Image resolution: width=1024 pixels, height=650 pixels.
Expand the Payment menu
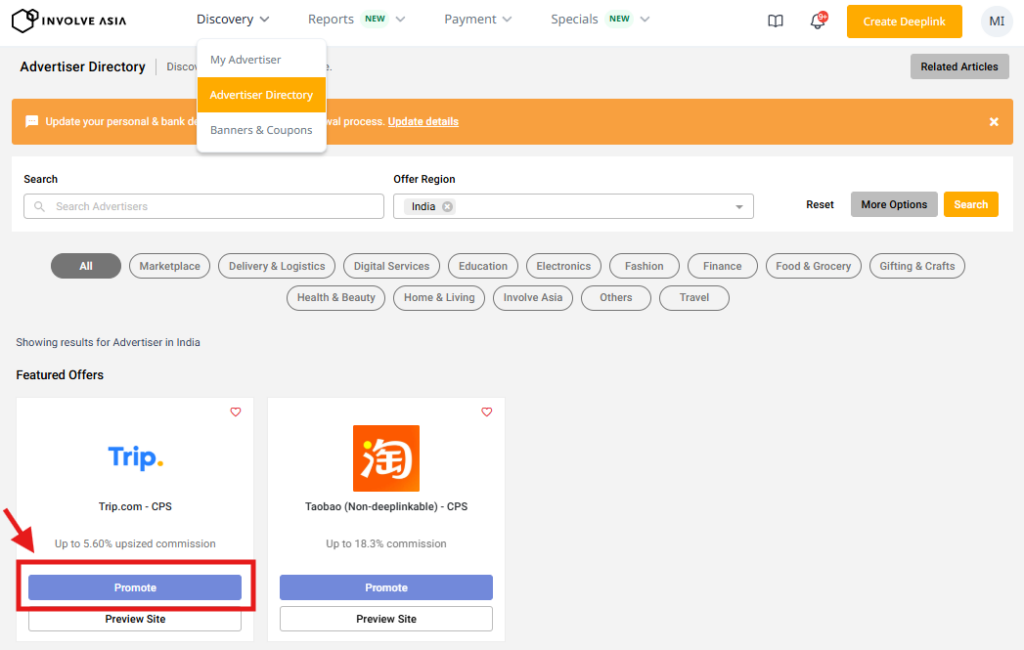478,19
